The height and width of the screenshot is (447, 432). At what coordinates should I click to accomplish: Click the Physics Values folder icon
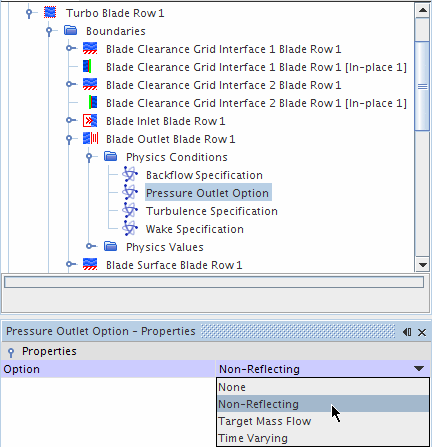coord(111,247)
